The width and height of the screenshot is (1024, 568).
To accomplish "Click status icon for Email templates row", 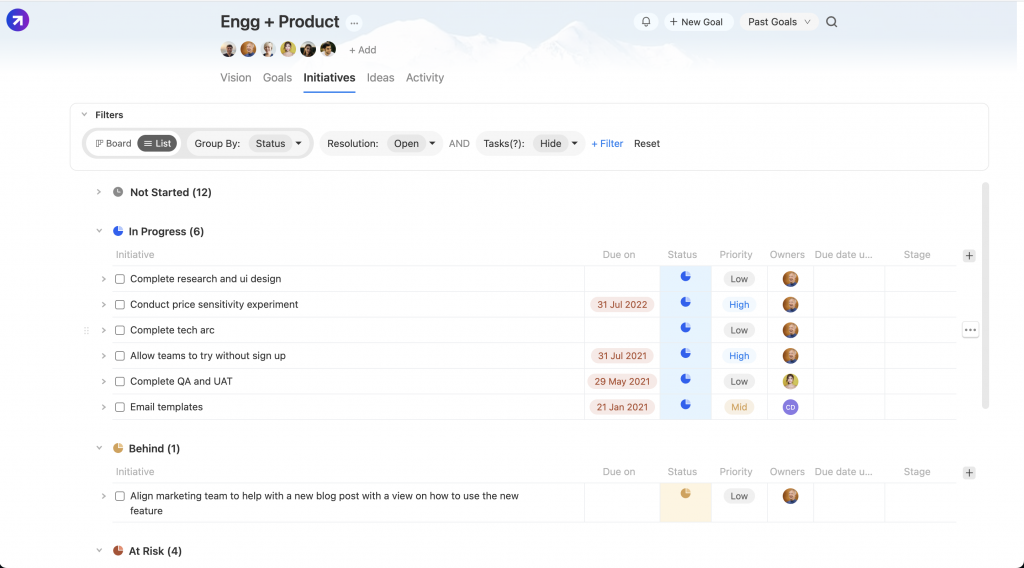I will 685,404.
